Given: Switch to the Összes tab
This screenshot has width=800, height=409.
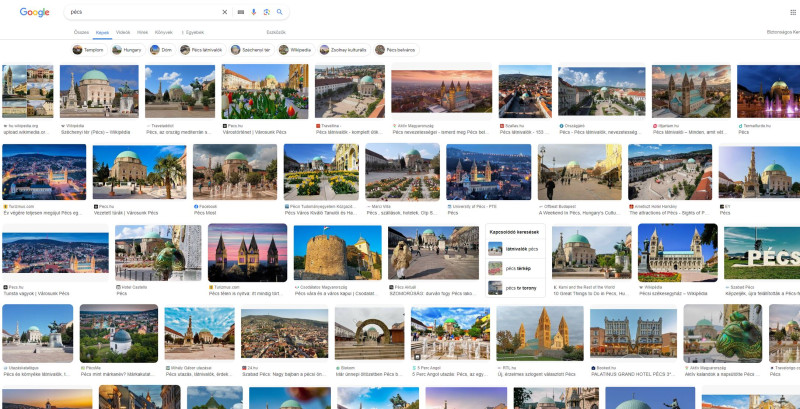Looking at the screenshot, I should click(x=81, y=32).
